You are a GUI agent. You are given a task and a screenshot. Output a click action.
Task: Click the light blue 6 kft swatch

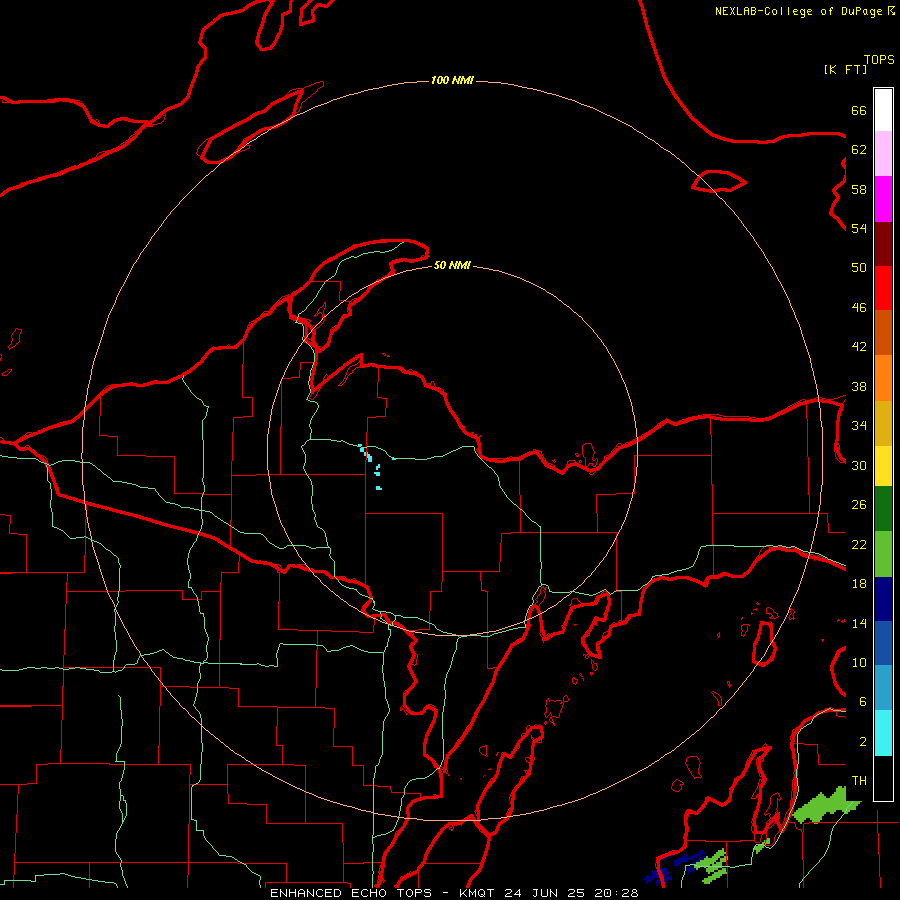883,688
